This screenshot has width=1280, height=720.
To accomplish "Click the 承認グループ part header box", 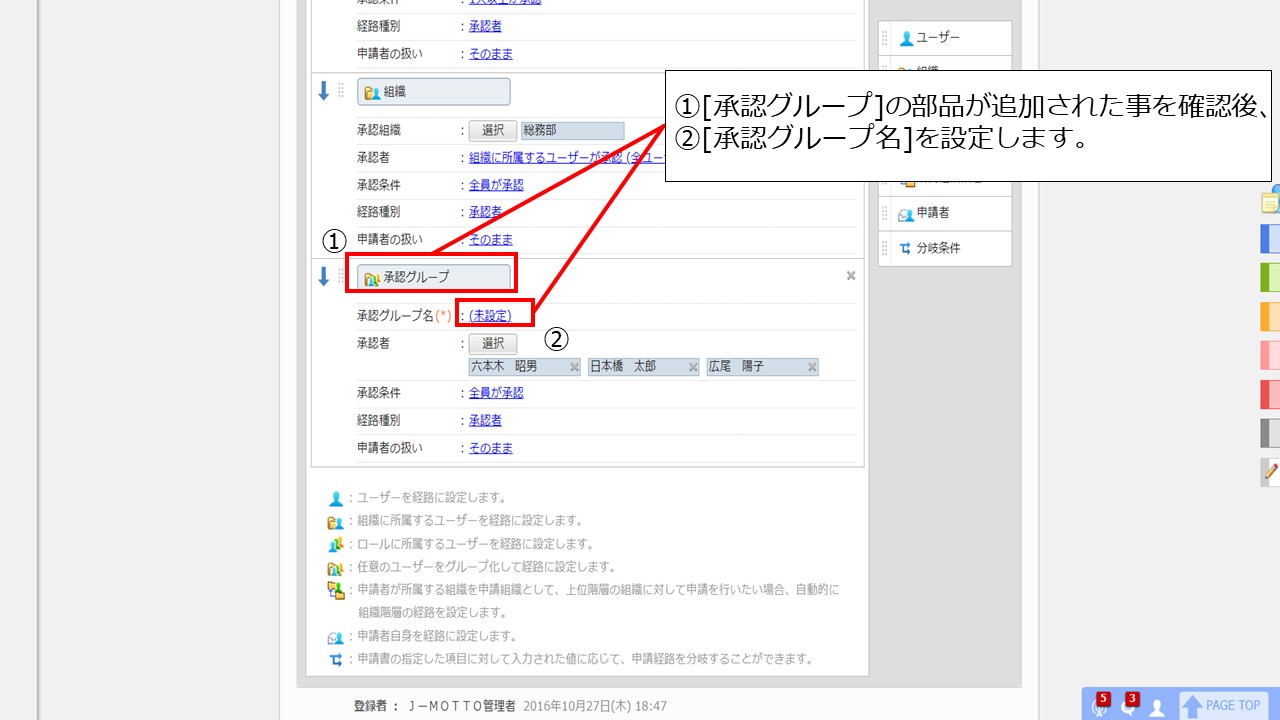I will [433, 277].
